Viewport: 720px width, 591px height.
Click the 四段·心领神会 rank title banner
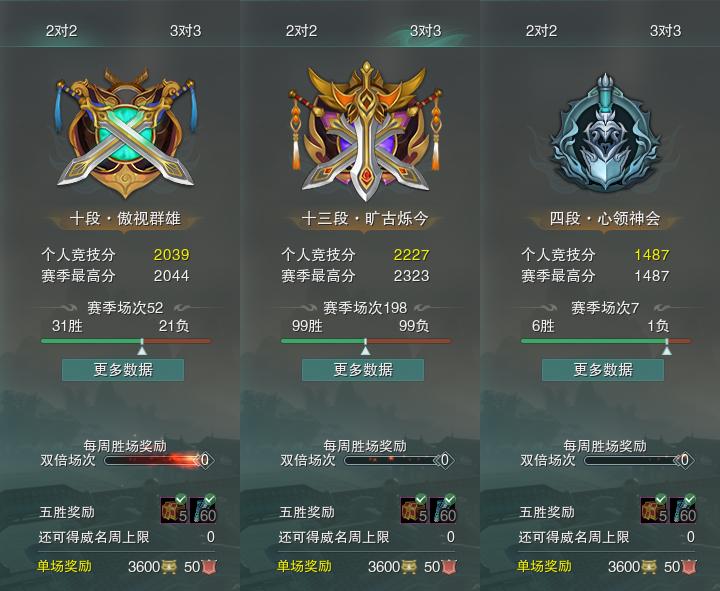[605, 219]
